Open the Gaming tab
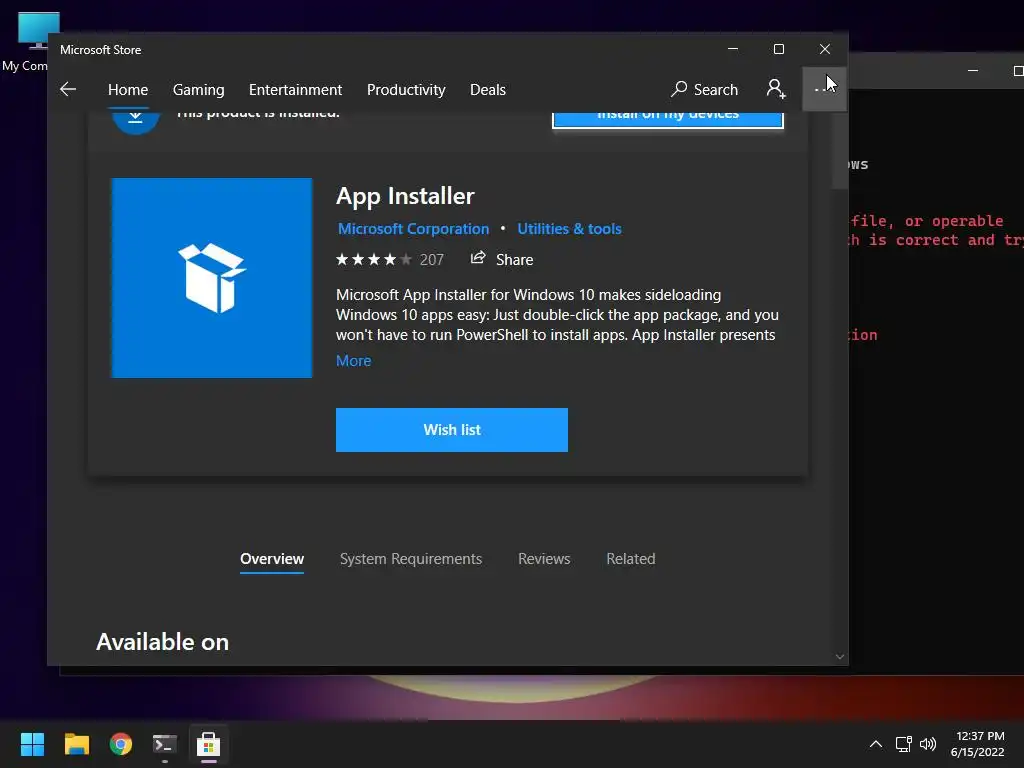This screenshot has height=768, width=1024. click(x=199, y=89)
